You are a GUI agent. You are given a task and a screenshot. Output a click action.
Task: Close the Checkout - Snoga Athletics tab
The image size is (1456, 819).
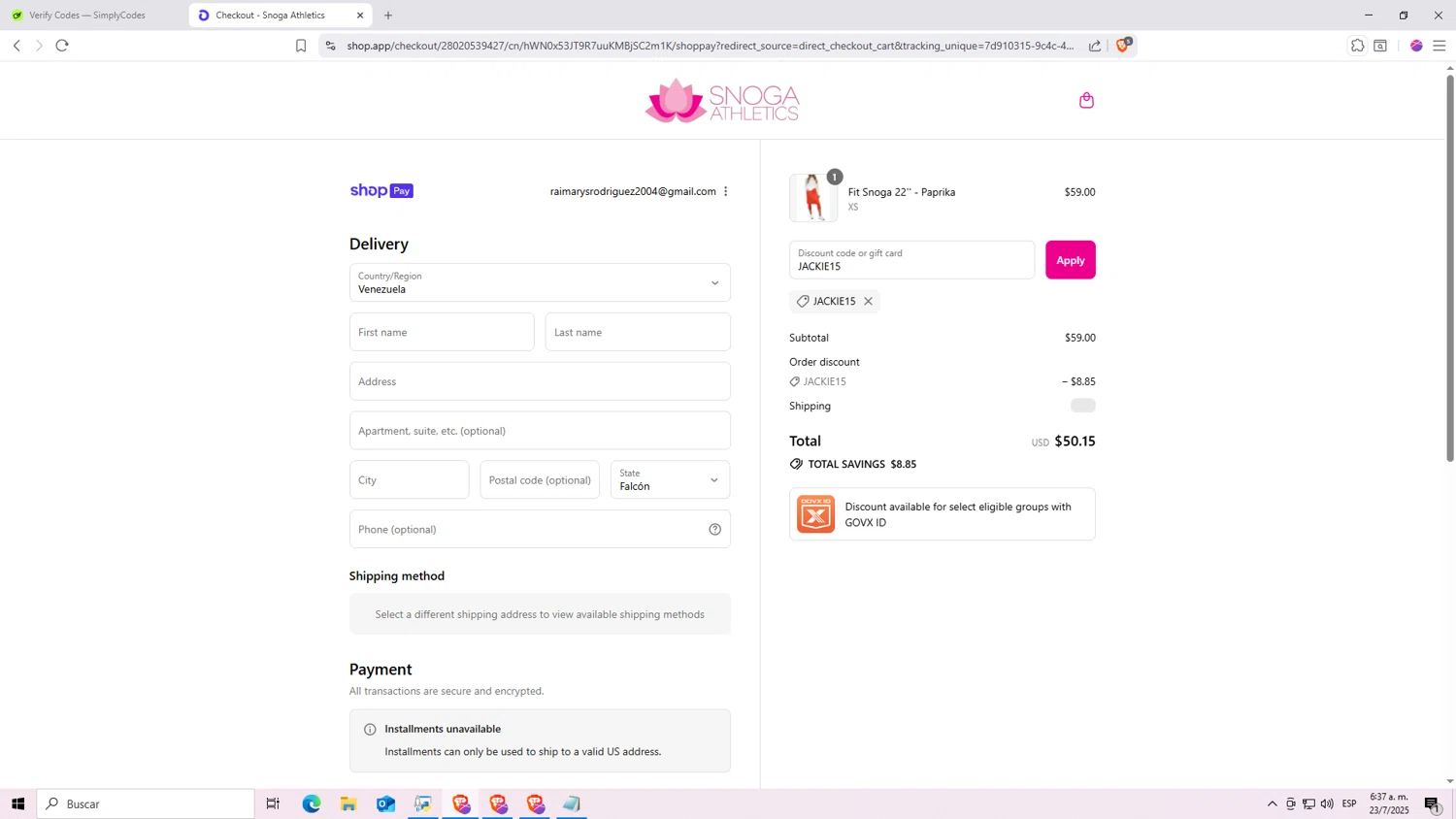(360, 16)
